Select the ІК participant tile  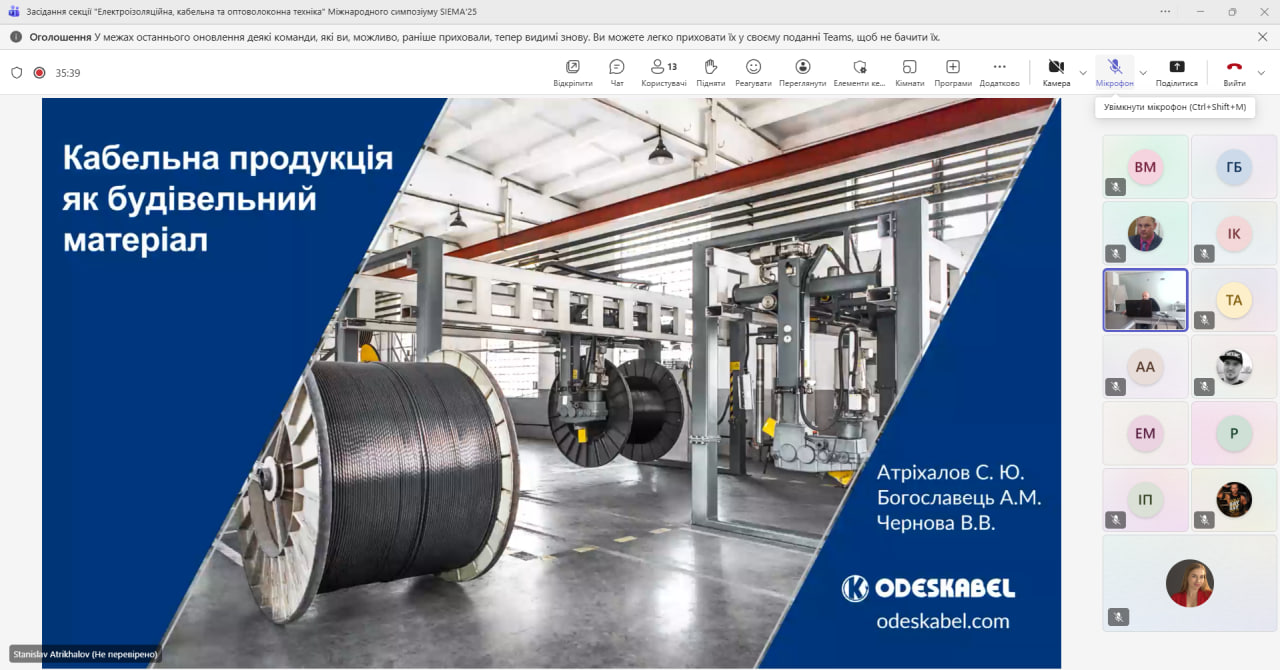(x=1234, y=233)
